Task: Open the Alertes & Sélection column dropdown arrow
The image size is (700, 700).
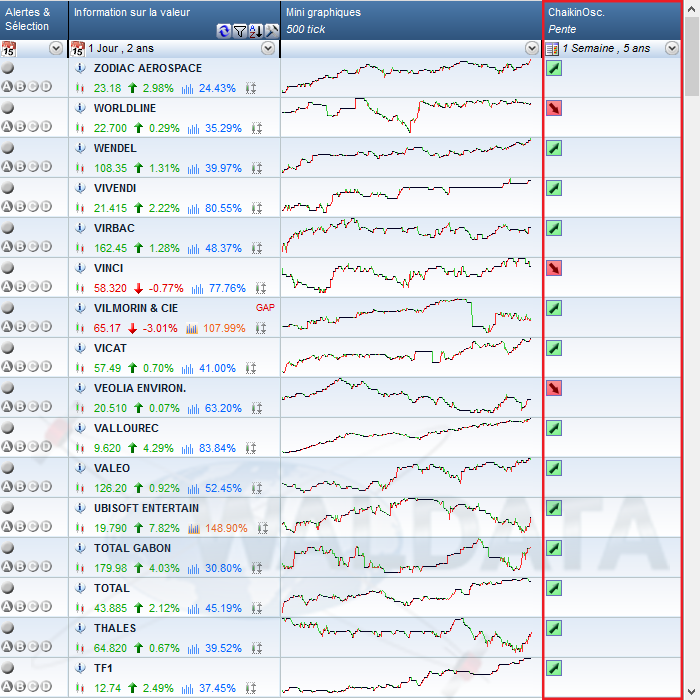Action: [x=56, y=48]
